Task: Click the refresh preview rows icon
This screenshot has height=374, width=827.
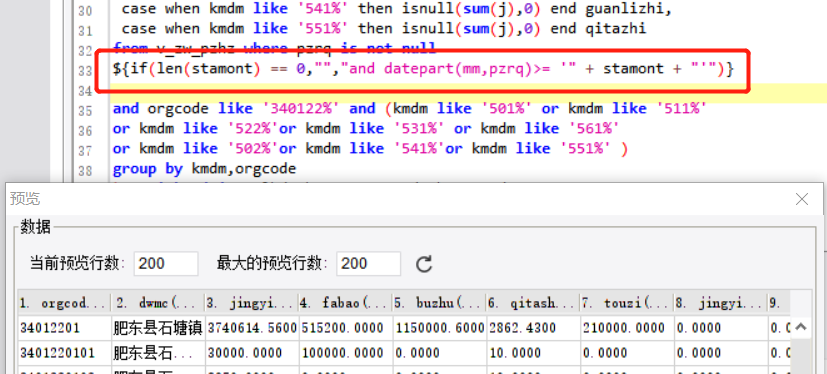Action: [x=424, y=264]
